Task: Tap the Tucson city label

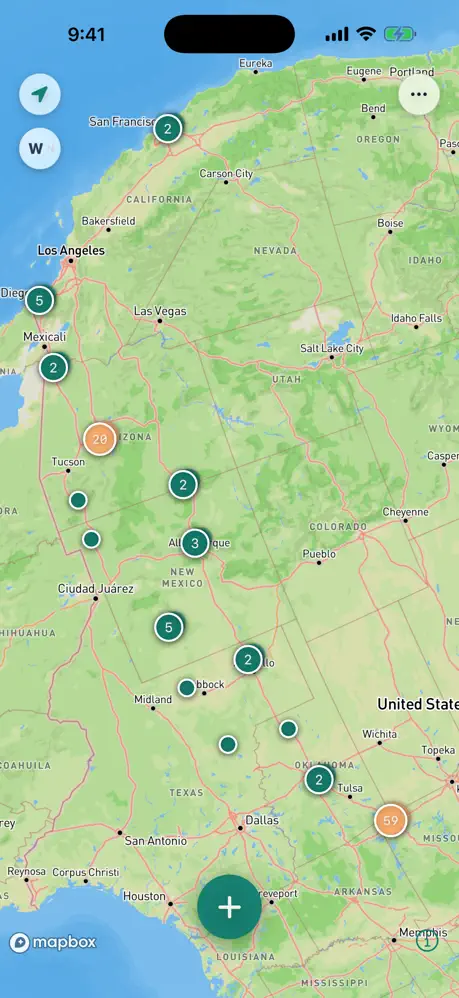Action: coord(68,462)
